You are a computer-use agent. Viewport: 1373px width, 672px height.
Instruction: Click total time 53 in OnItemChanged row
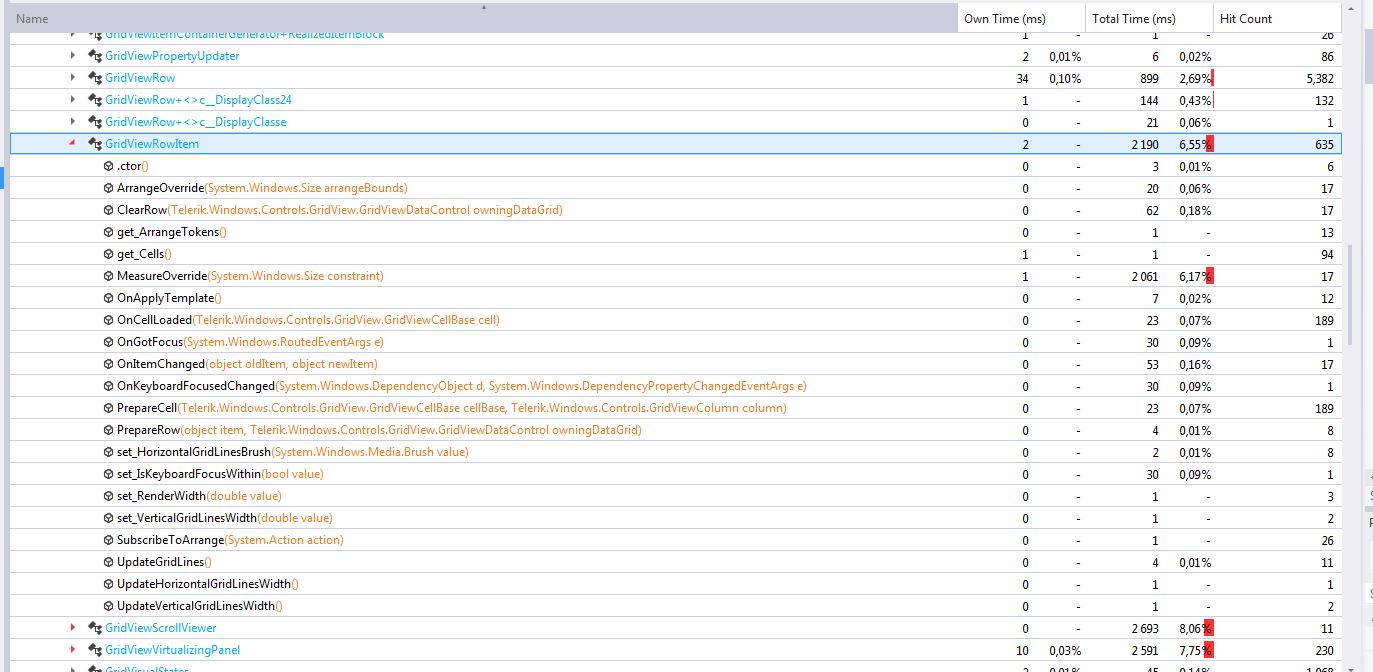click(x=1151, y=364)
